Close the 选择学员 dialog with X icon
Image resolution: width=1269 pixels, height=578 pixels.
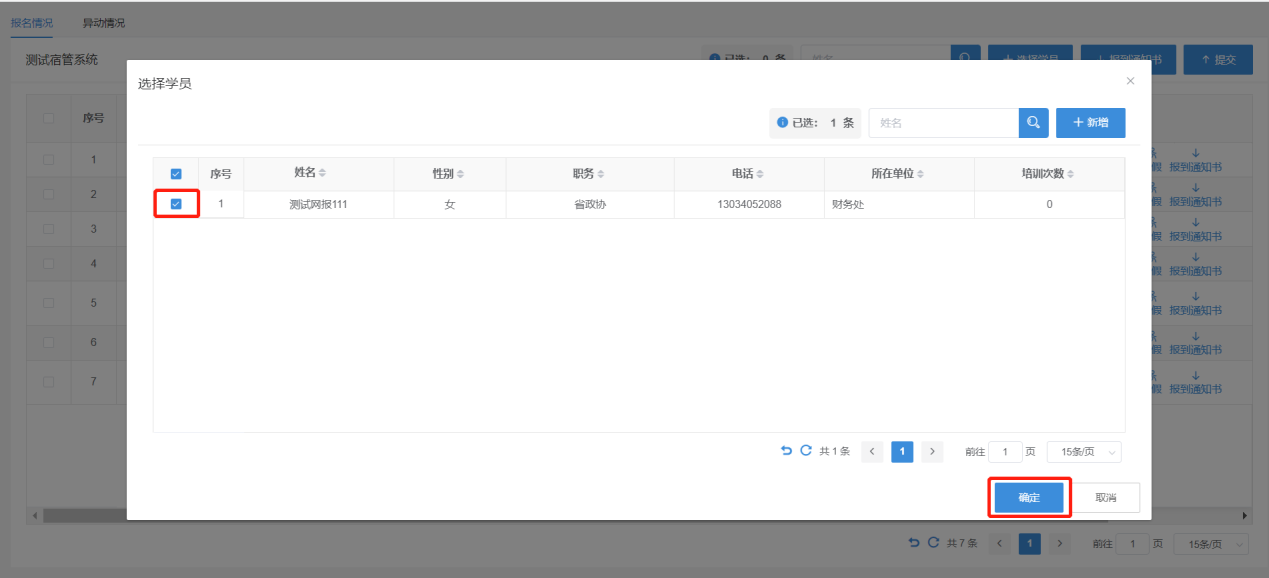[x=1130, y=81]
